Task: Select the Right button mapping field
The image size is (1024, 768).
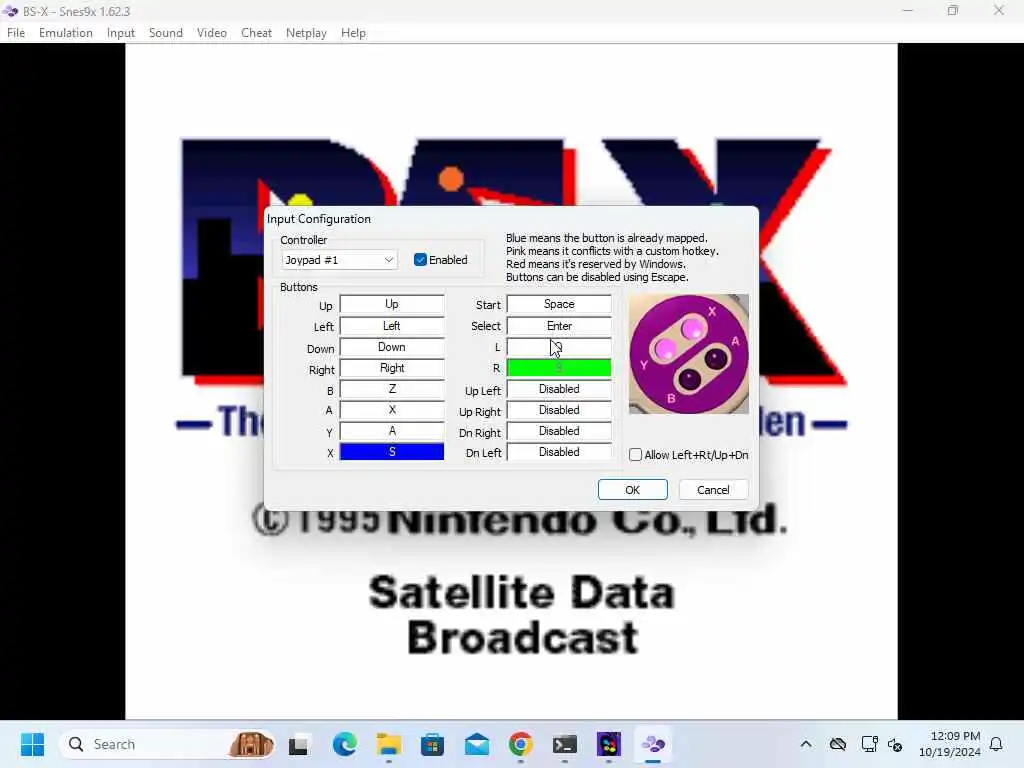Action: [392, 368]
